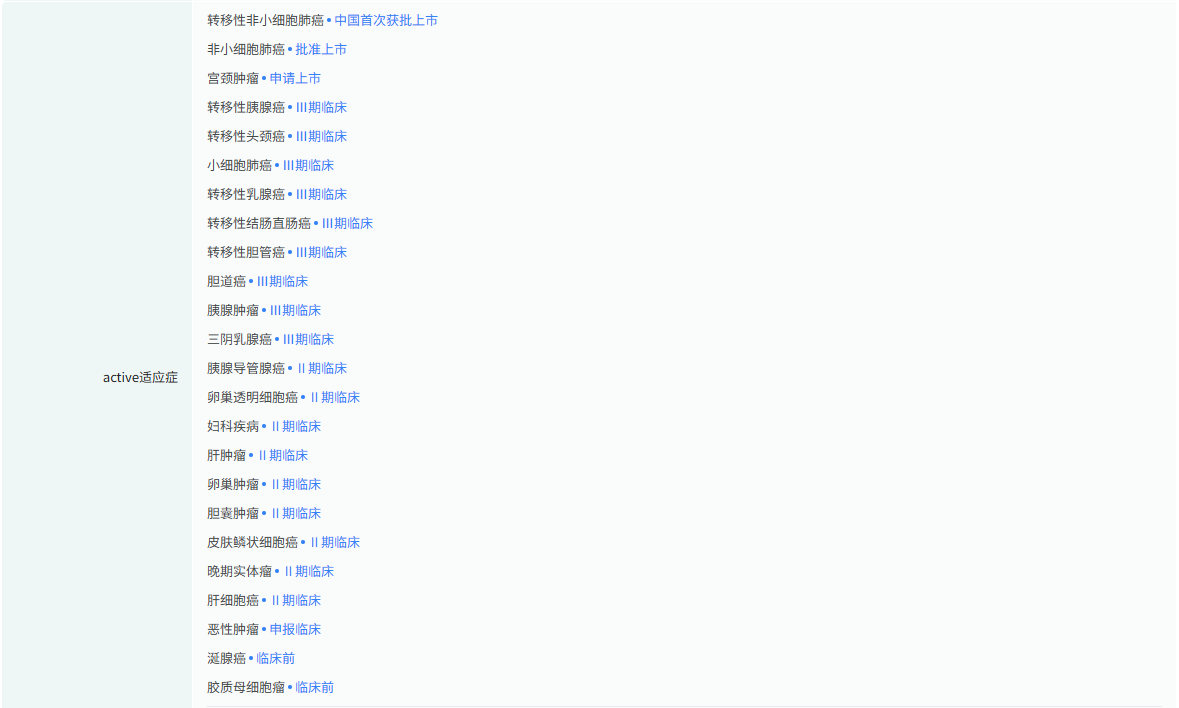This screenshot has height=708, width=1179.
Task: Select the 胆囊肿瘤 indication text
Action: 233,513
